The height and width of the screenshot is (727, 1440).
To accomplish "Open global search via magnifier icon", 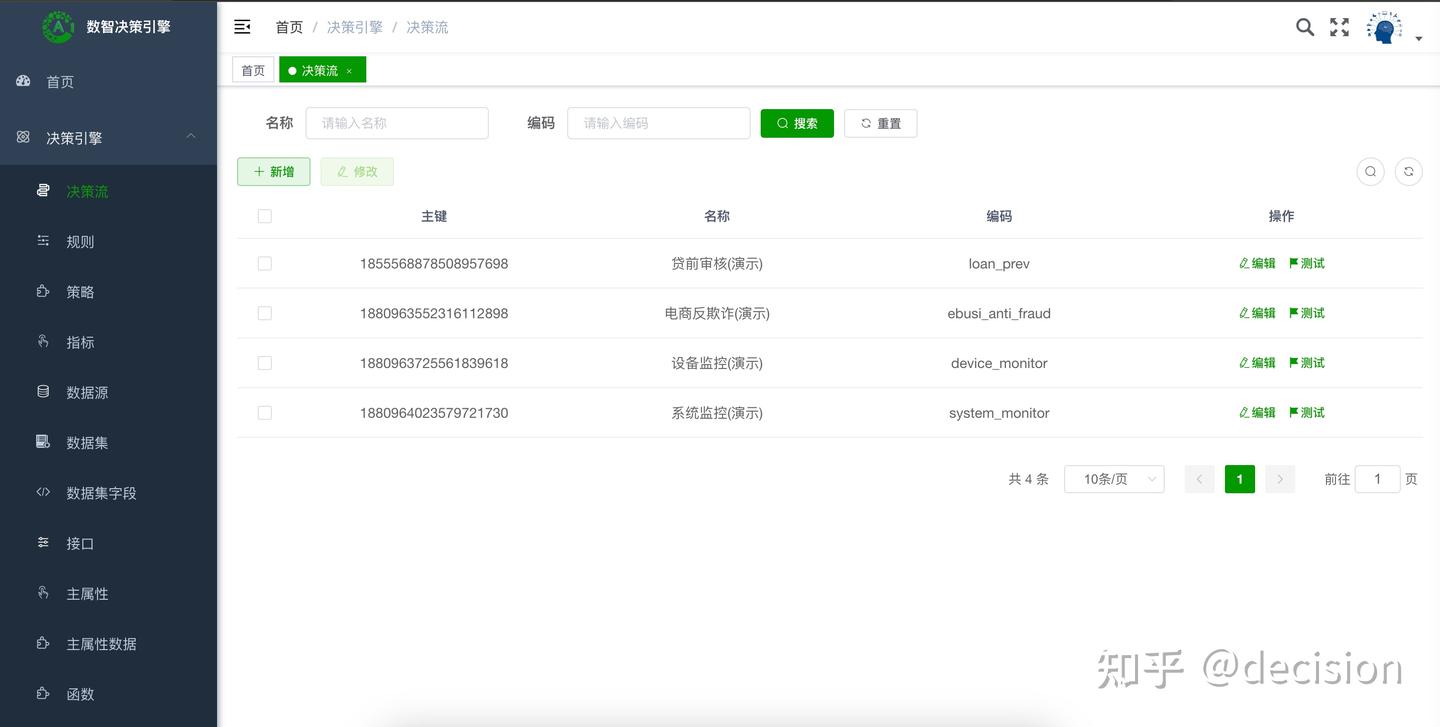I will click(1304, 27).
